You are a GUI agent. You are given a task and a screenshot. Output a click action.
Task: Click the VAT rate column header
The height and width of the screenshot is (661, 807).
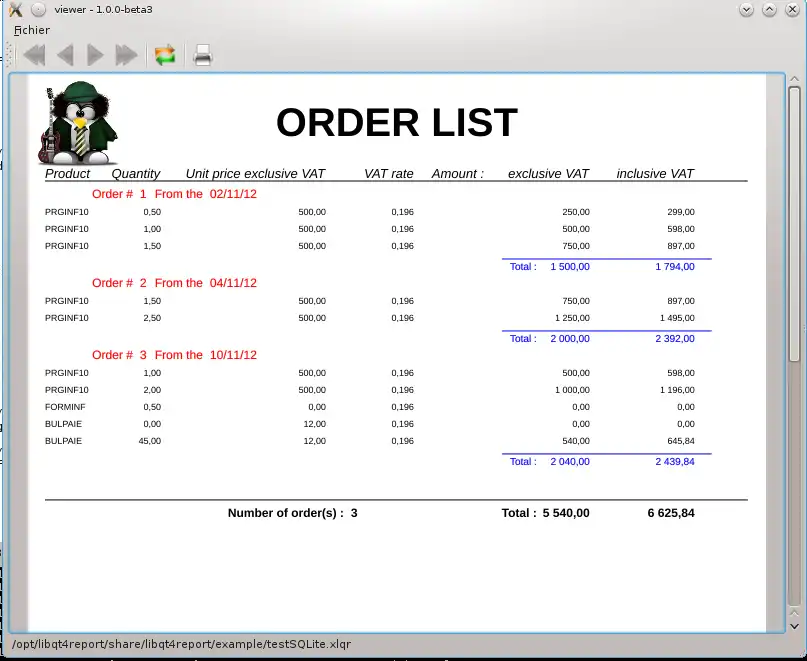point(389,173)
